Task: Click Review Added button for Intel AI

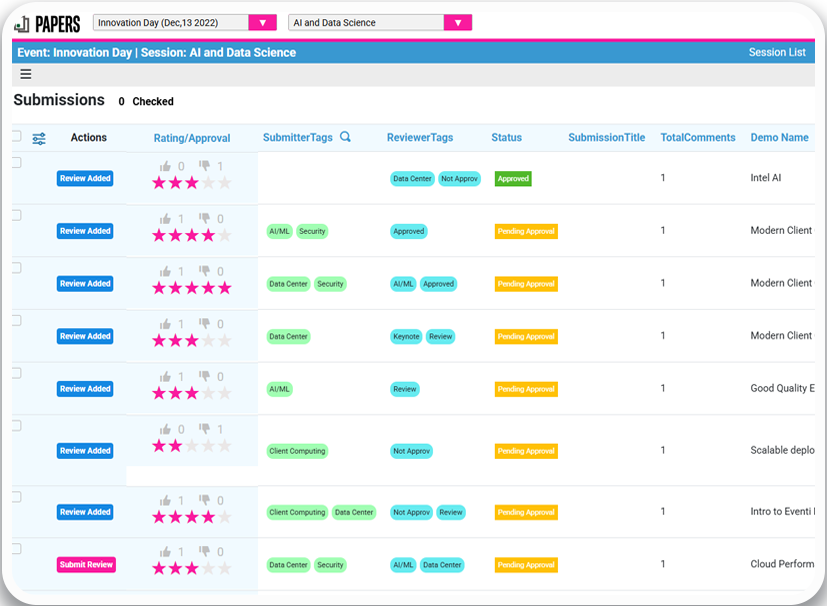Action: [85, 178]
